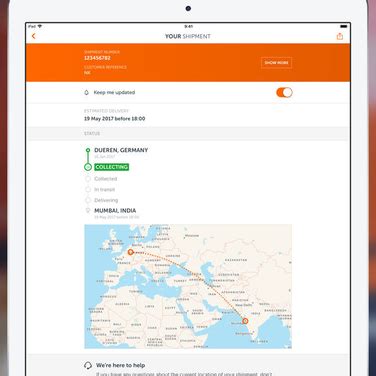Click the headset icon beside We're here to help
The width and height of the screenshot is (376, 376).
pyautogui.click(x=88, y=365)
